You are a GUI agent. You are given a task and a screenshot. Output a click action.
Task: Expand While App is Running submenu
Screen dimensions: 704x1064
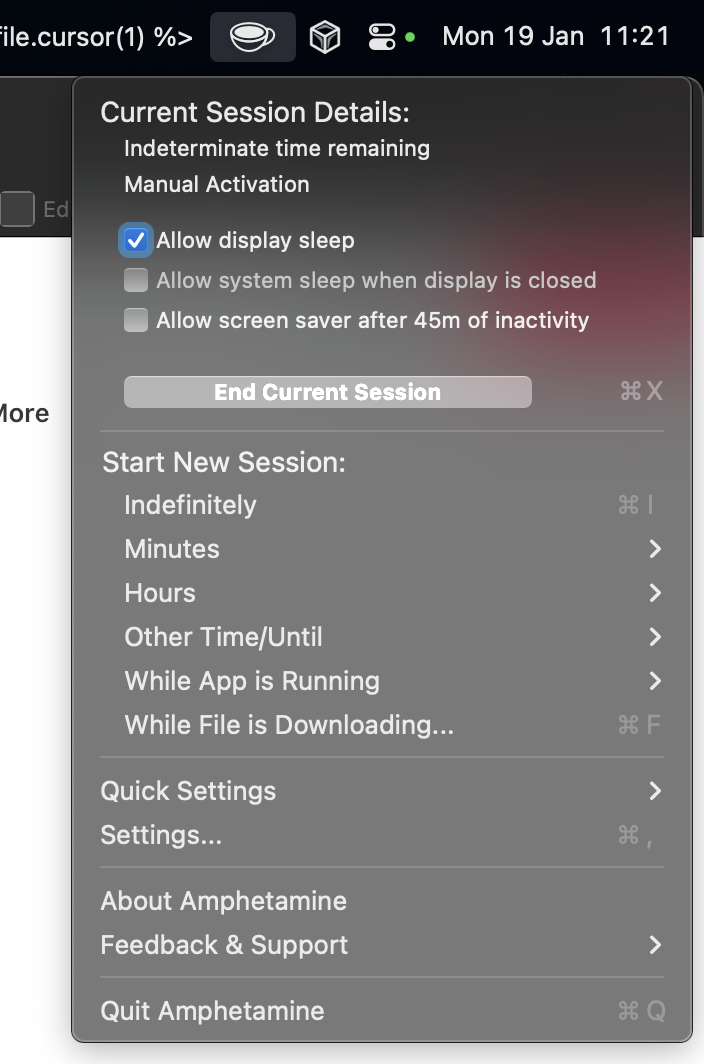[x=252, y=681]
